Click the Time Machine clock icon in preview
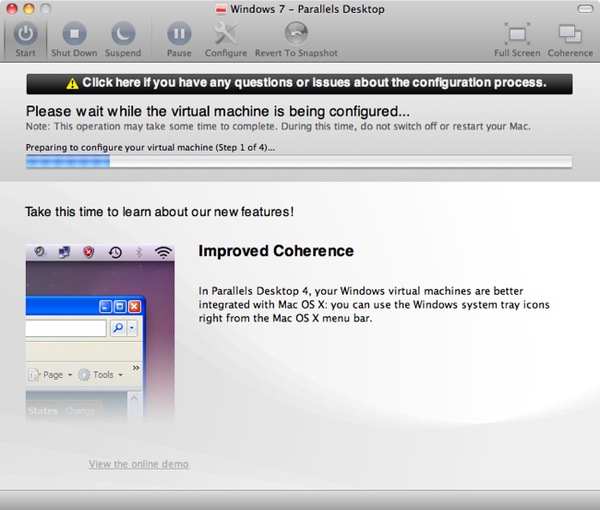 [x=115, y=253]
